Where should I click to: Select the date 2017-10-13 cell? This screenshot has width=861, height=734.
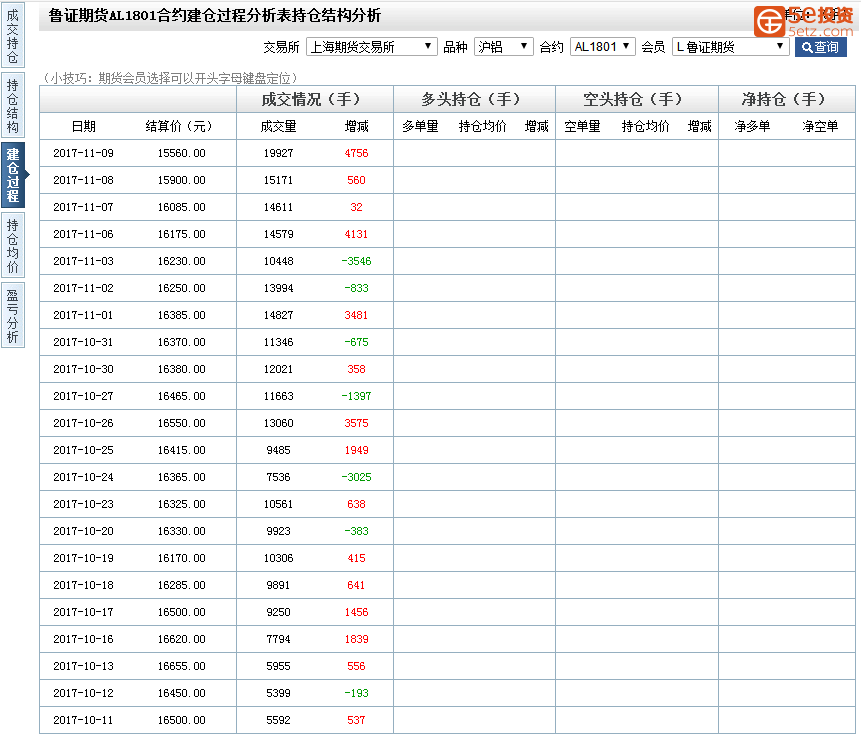click(x=83, y=666)
